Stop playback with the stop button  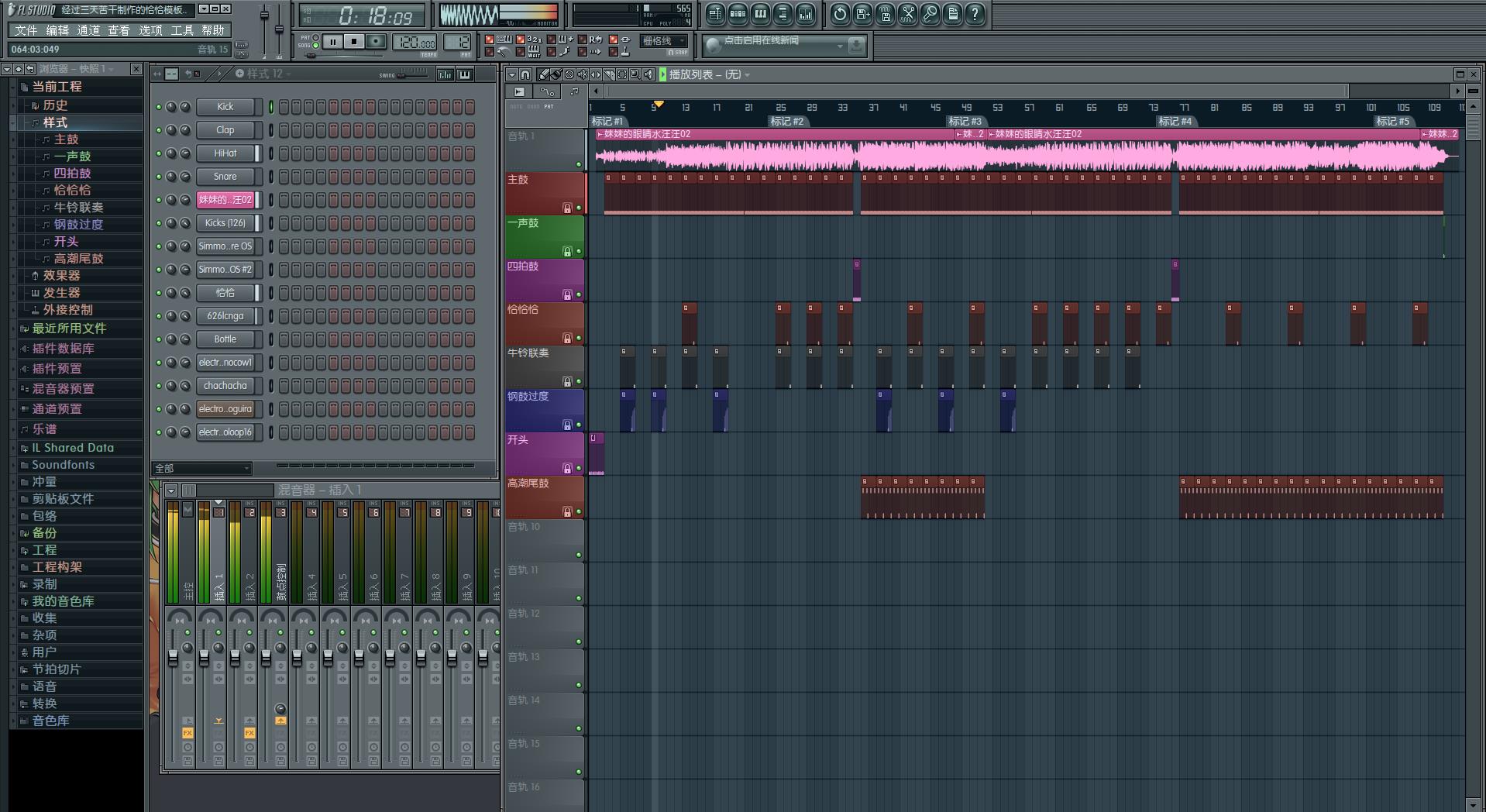pyautogui.click(x=354, y=41)
